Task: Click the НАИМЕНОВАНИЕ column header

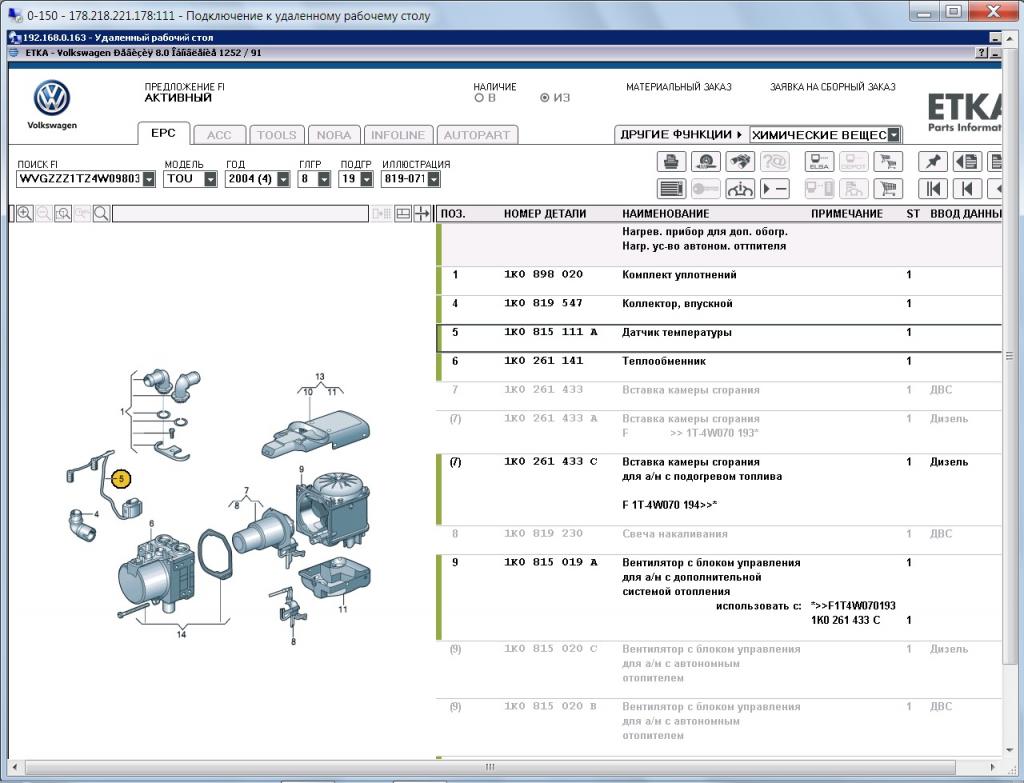Action: tap(665, 214)
